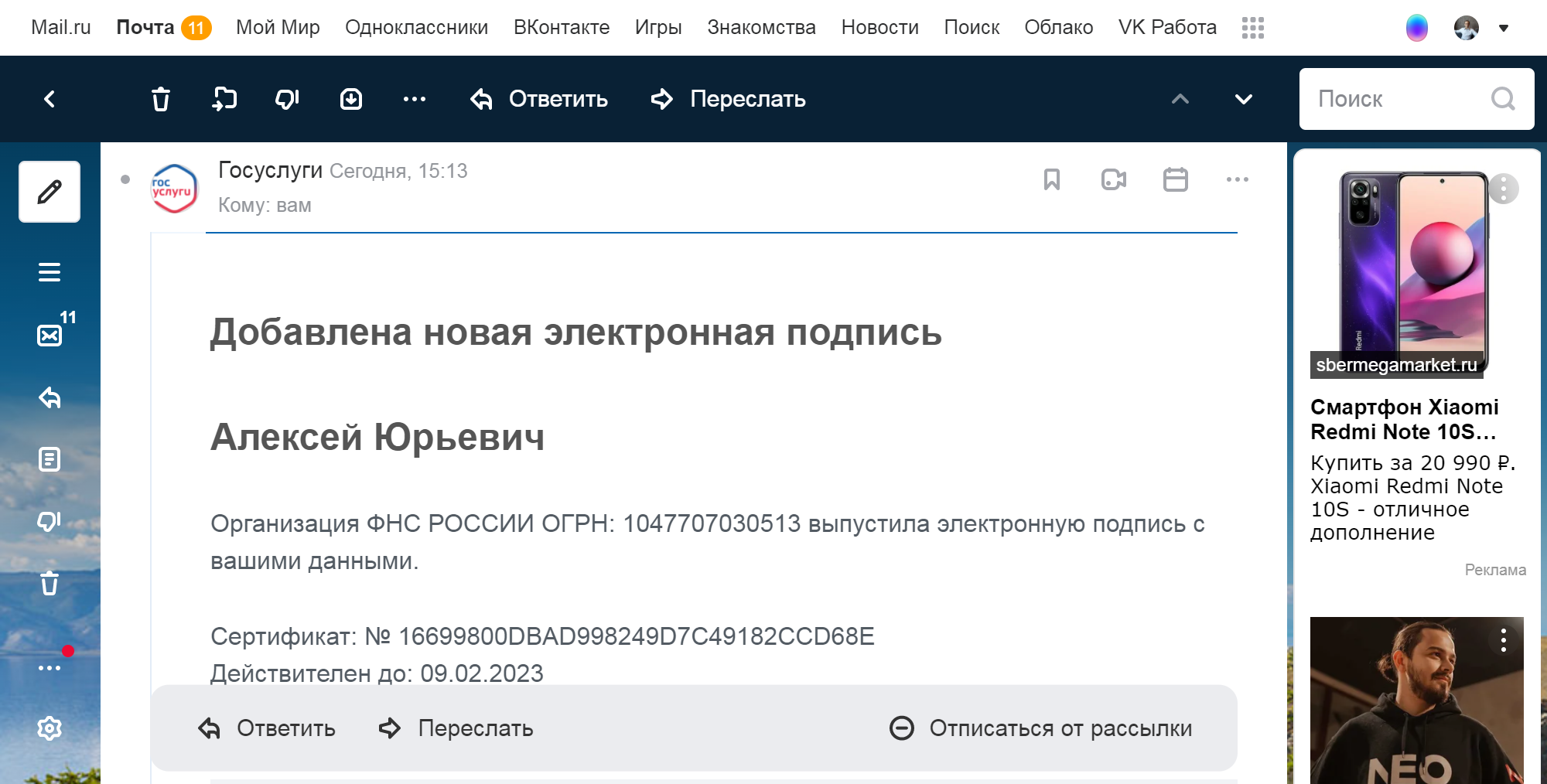Go back to the message list

point(50,99)
